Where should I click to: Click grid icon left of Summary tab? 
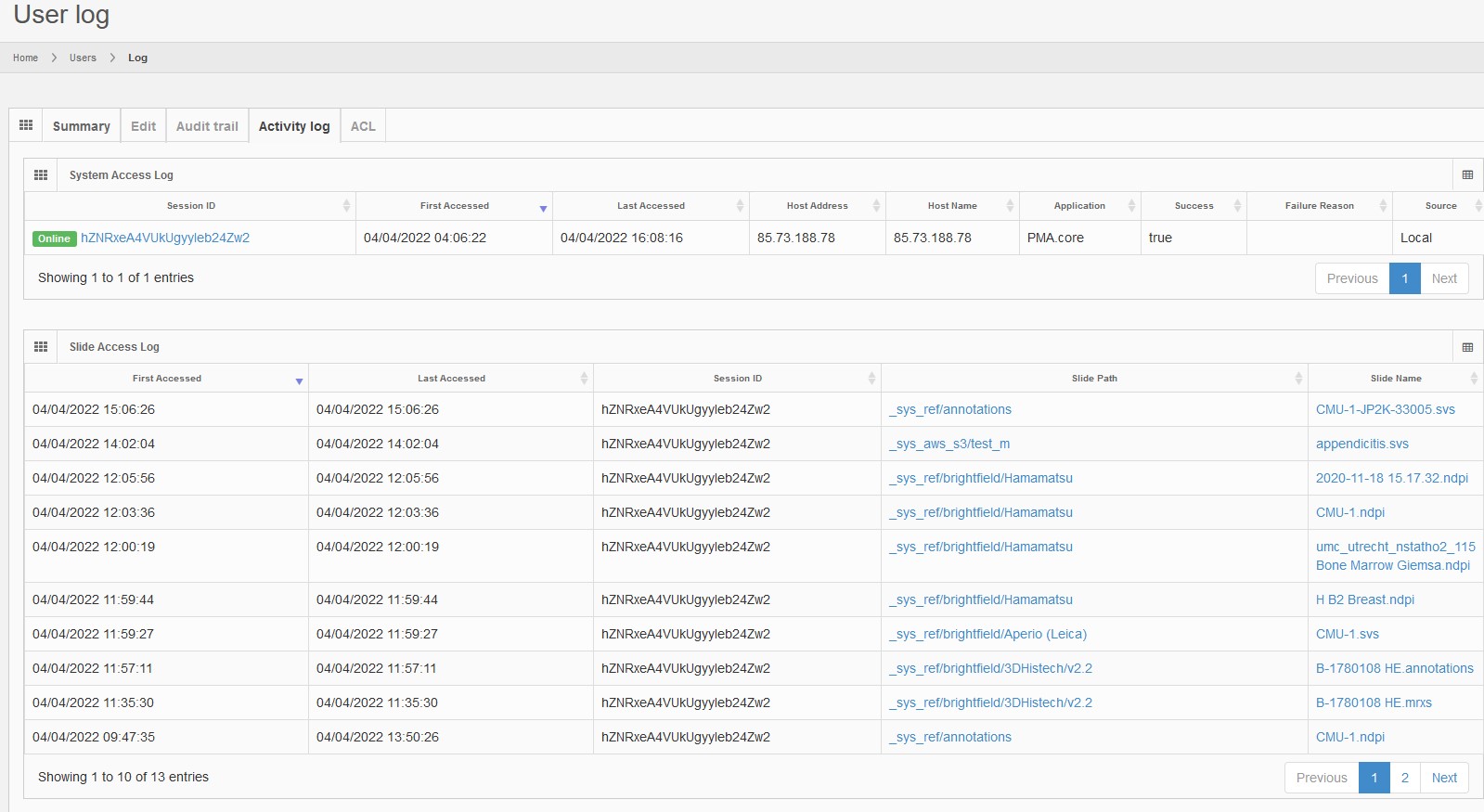[x=26, y=125]
